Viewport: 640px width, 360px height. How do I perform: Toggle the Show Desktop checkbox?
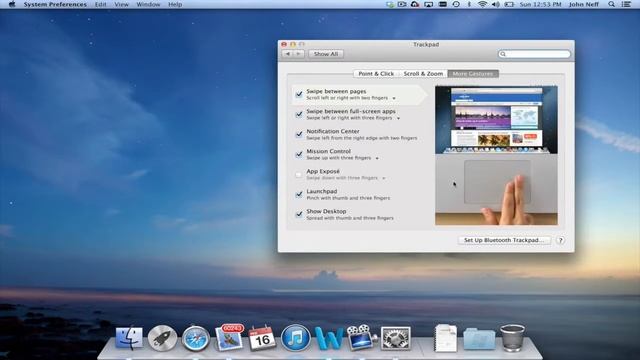coord(299,214)
